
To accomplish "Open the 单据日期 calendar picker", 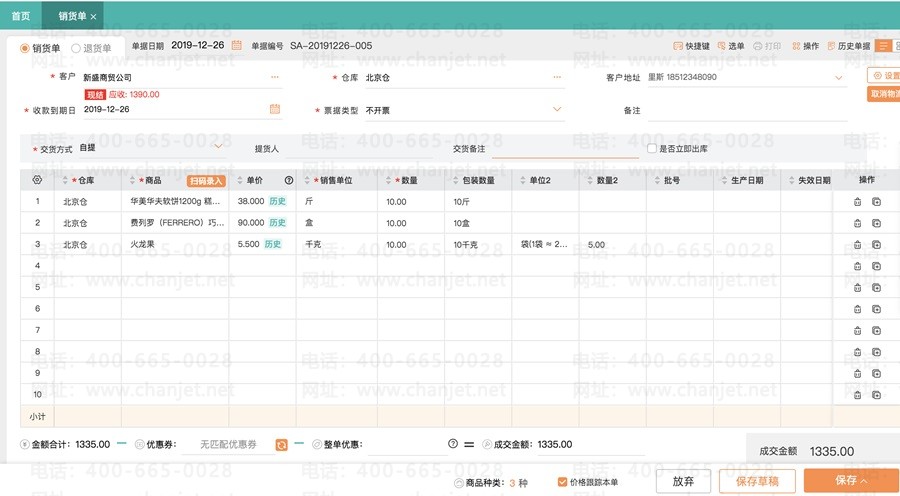I will click(x=236, y=46).
